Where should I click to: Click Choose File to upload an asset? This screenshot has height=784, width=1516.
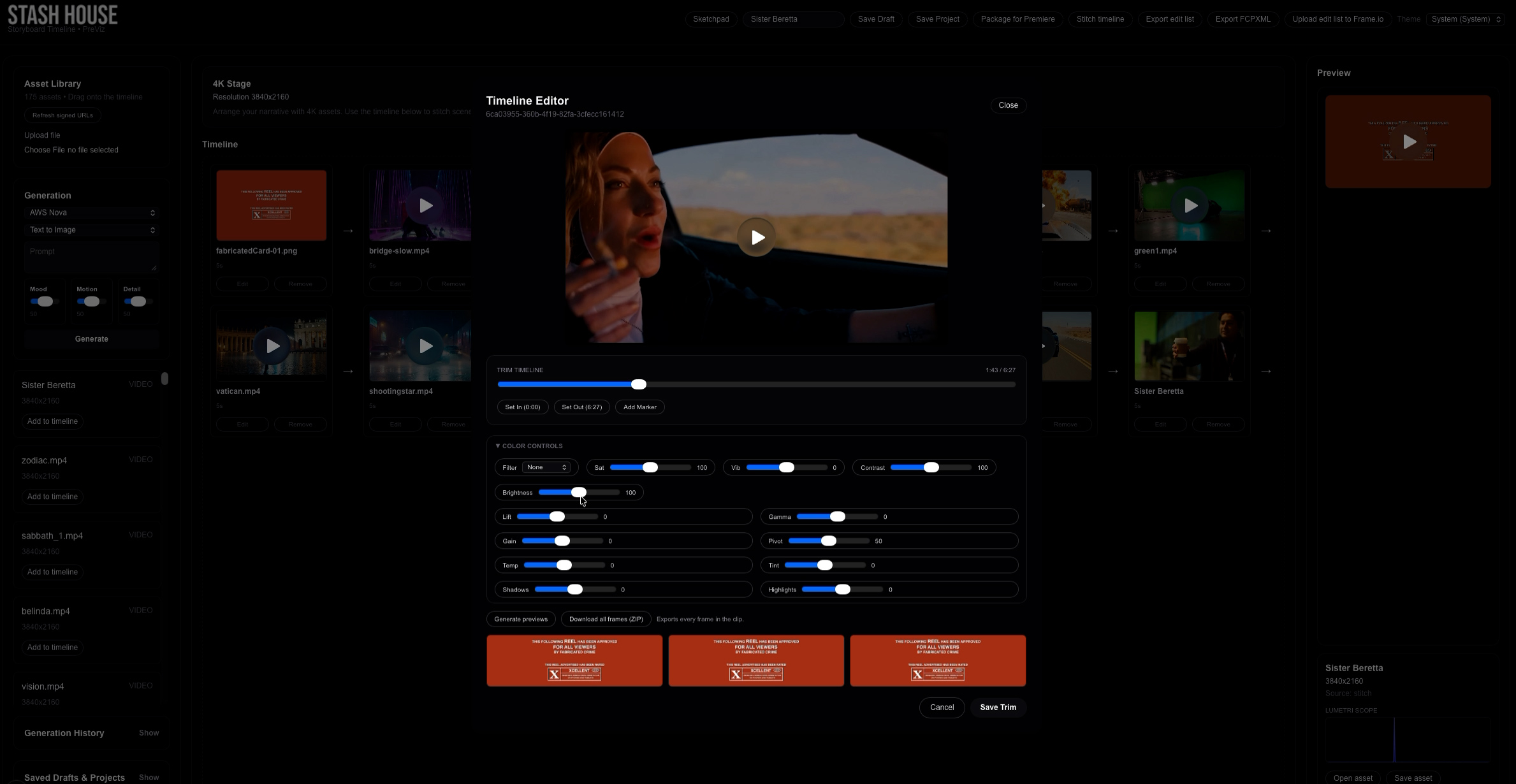pyautogui.click(x=45, y=150)
